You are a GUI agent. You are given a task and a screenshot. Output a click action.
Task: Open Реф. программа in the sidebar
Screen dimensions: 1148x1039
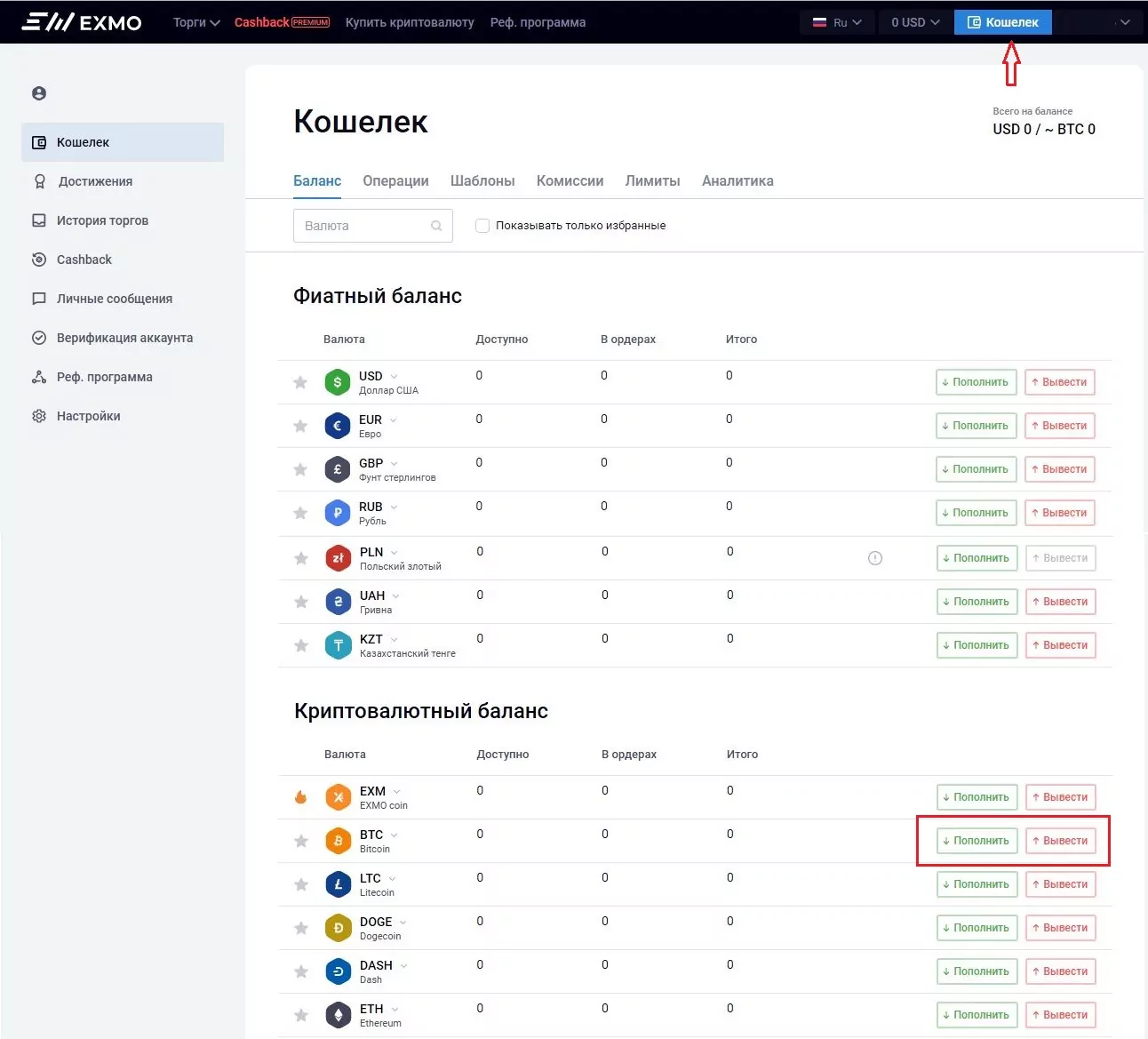(x=123, y=377)
